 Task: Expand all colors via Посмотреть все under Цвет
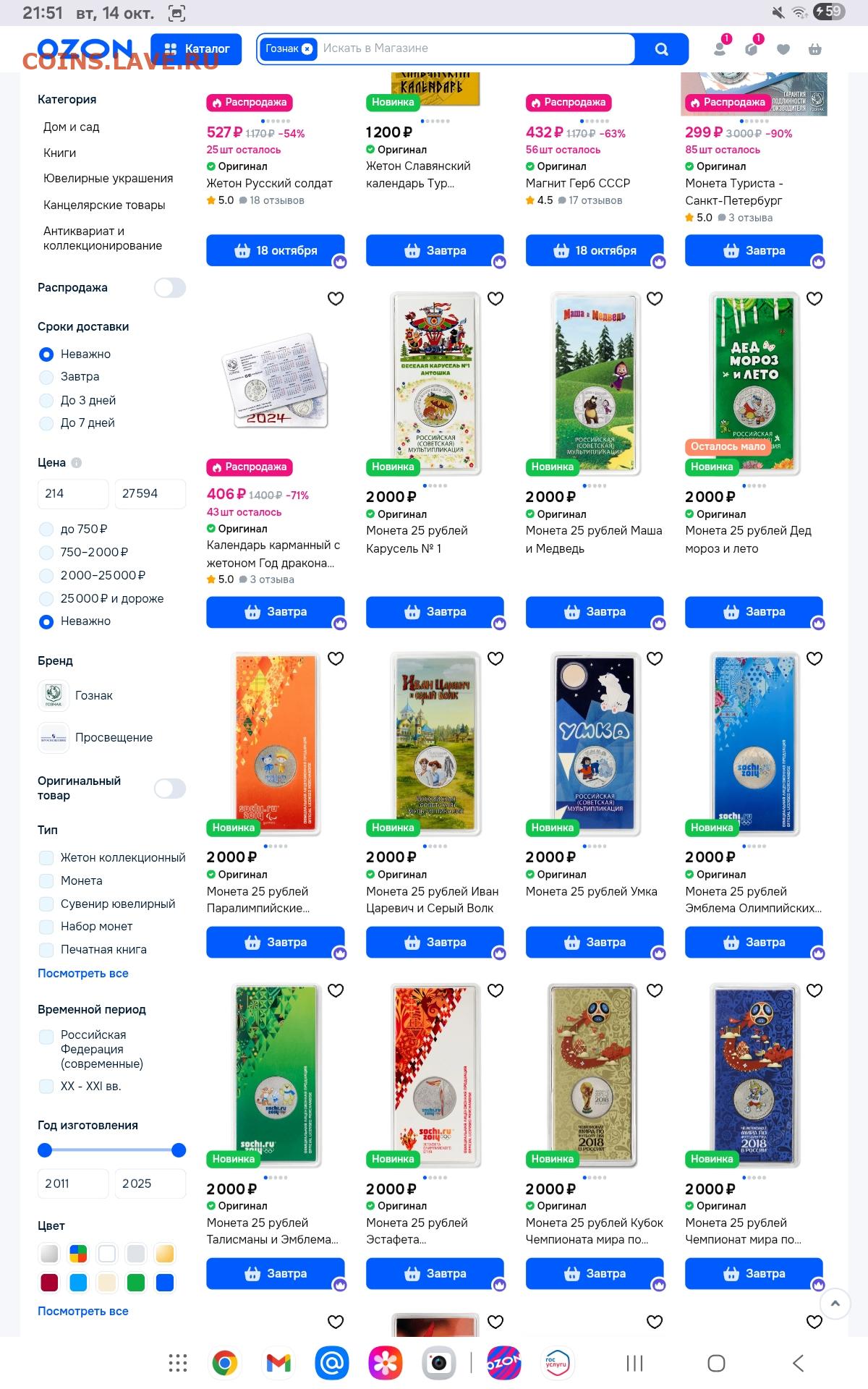coord(82,1311)
